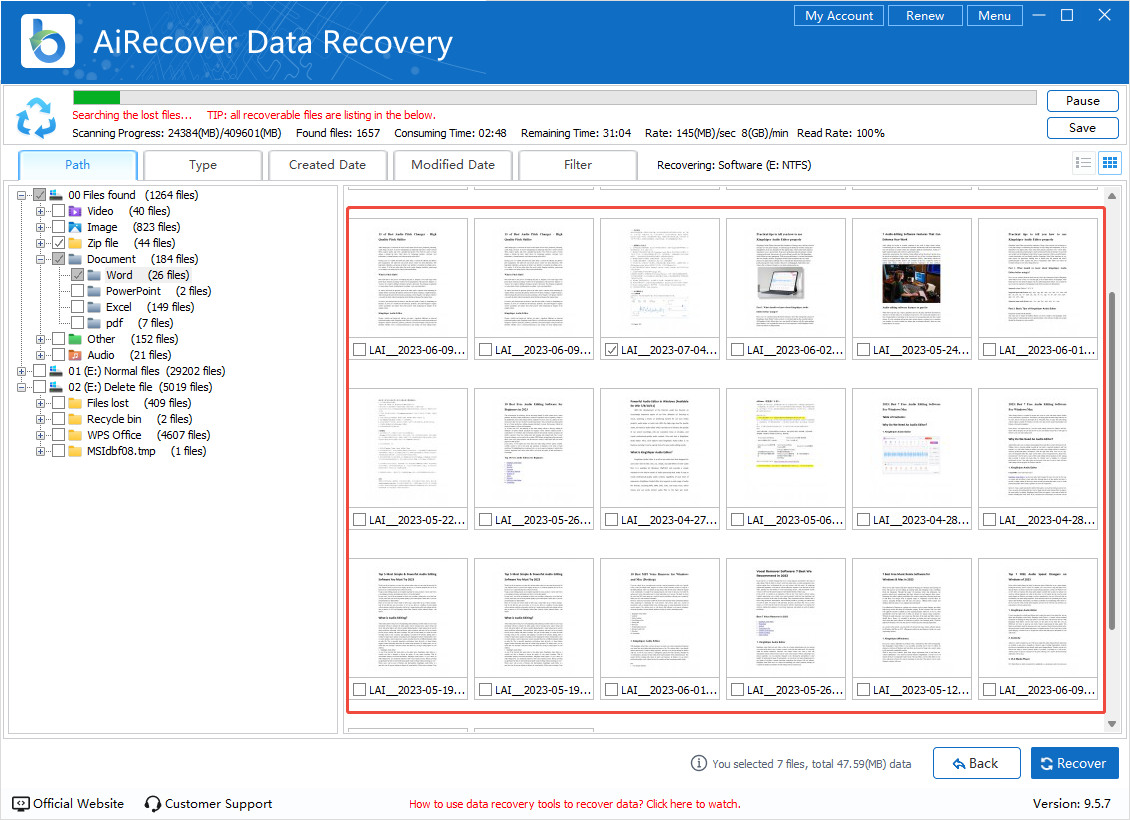Click the AiRecover app logo
The width and height of the screenshot is (1130, 820).
click(41, 41)
